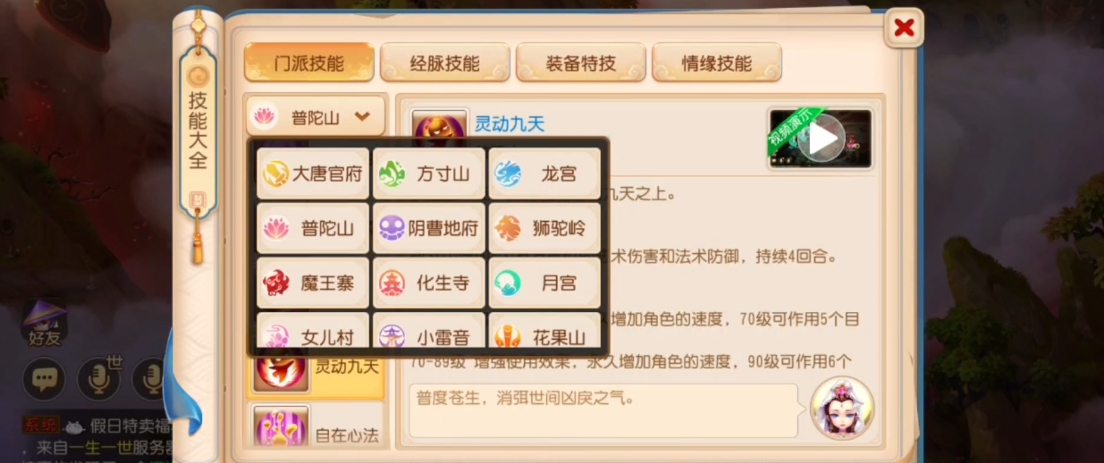Choose 化生寺 sect entry
The width and height of the screenshot is (1104, 463).
429,283
